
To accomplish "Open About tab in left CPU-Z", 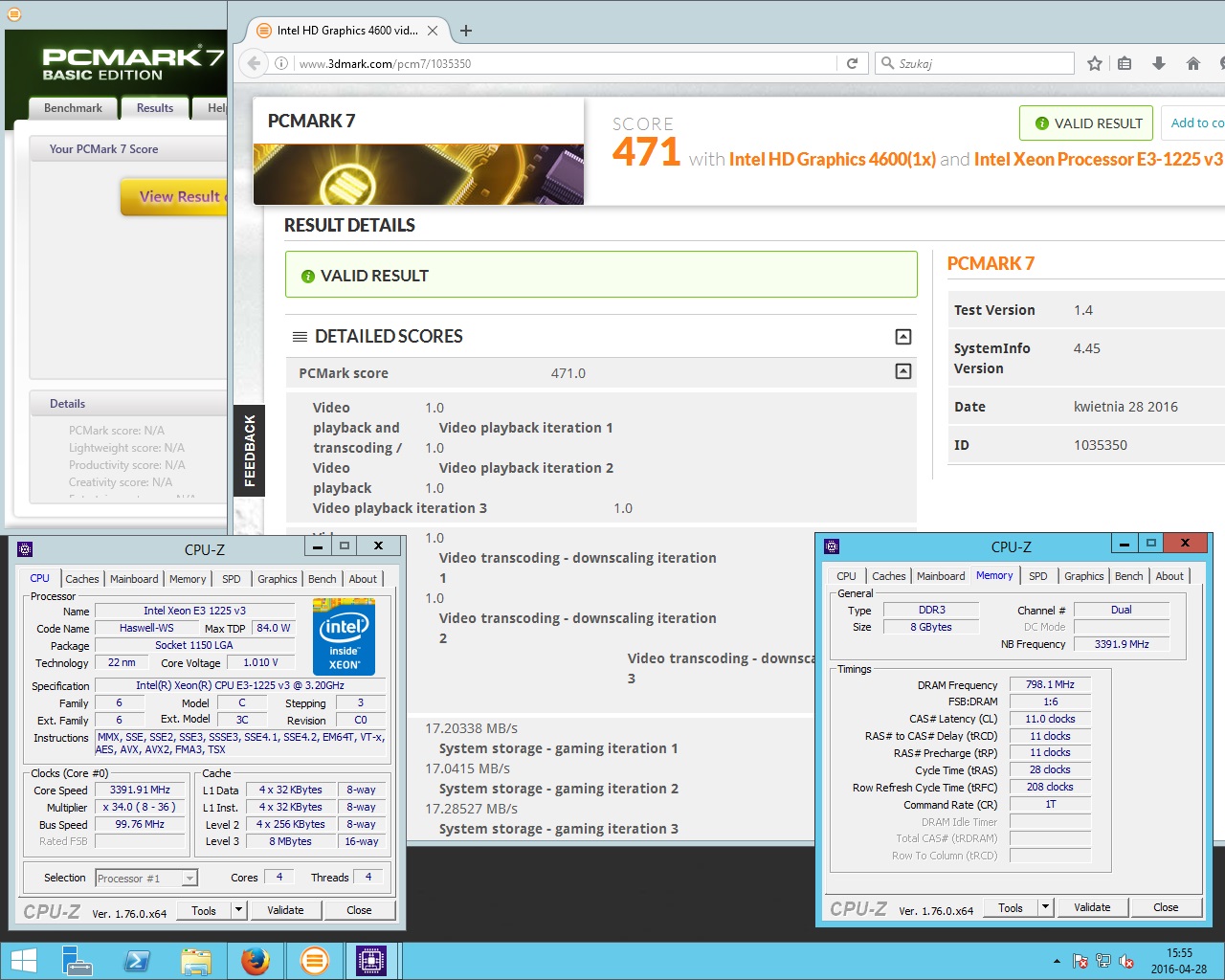I will tap(363, 579).
